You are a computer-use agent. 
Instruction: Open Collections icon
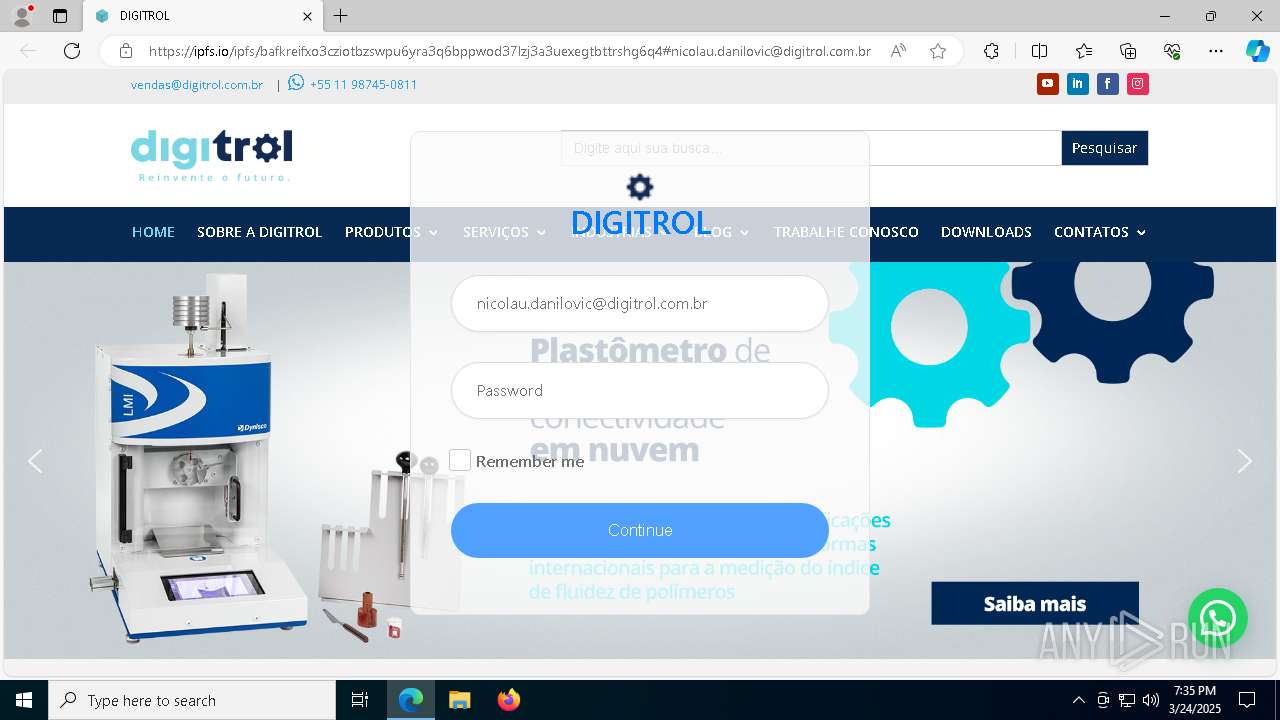[1128, 51]
